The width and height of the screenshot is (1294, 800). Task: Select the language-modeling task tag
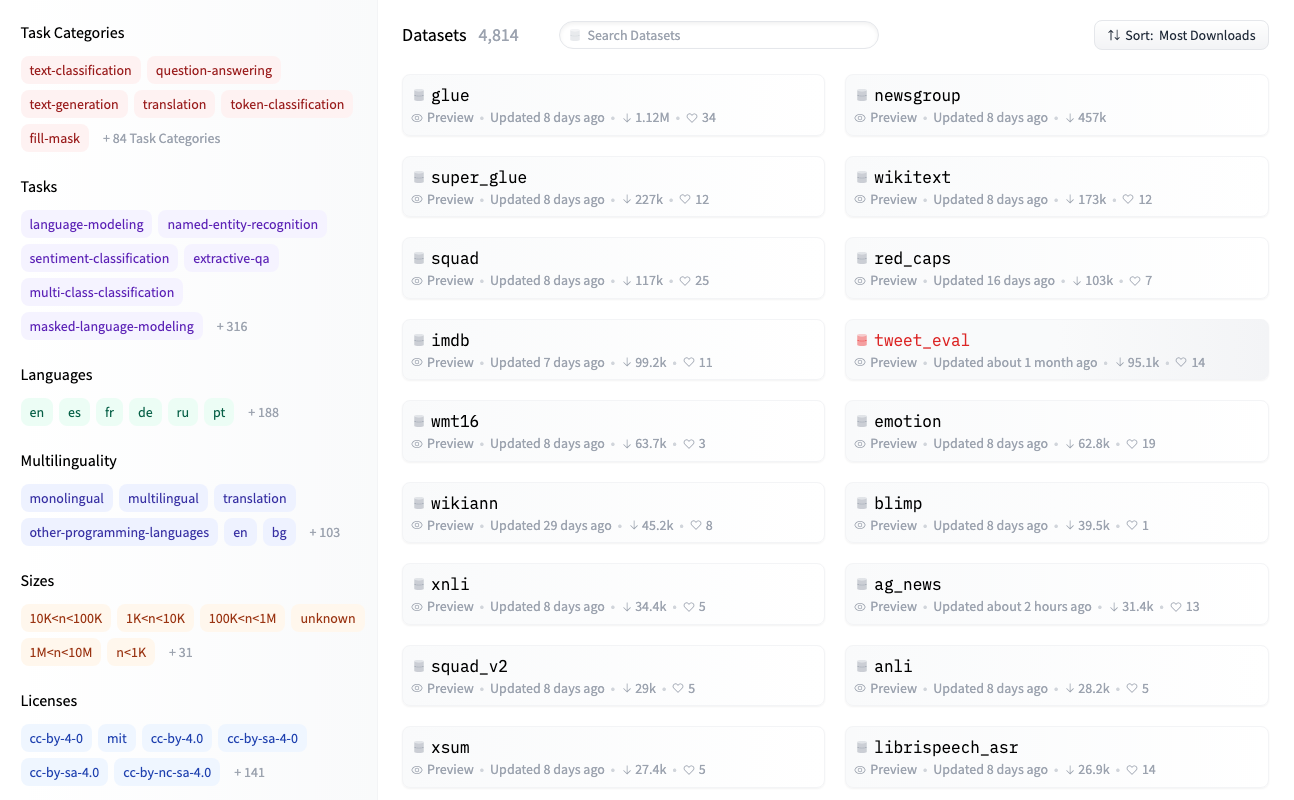pos(86,224)
